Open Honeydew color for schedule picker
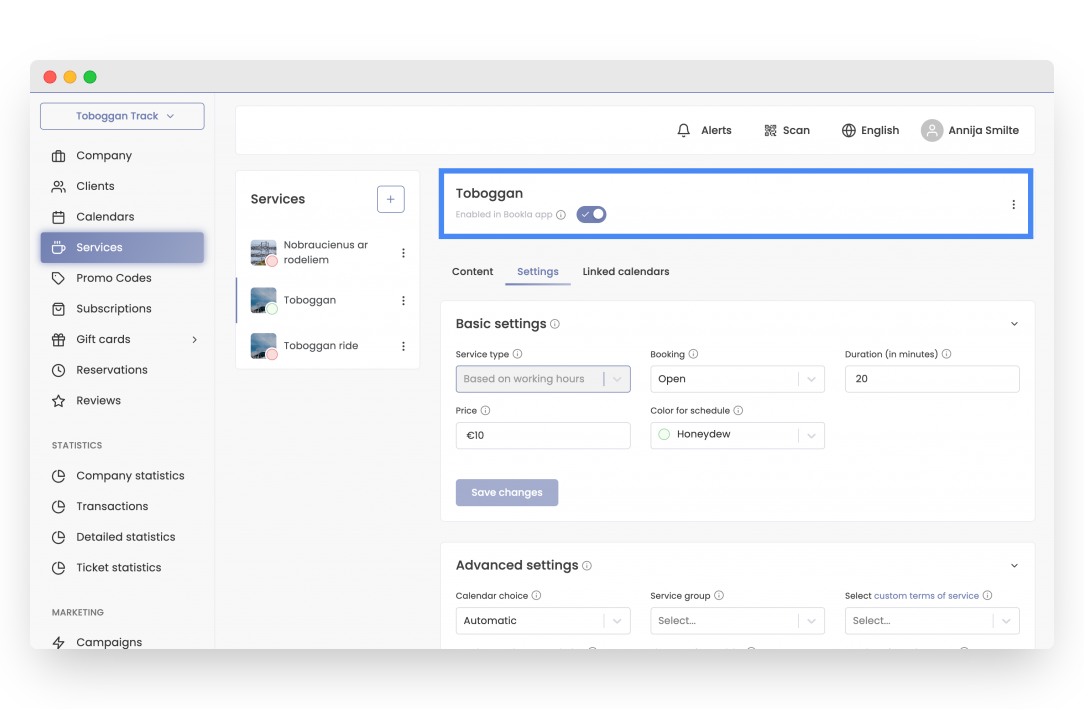This screenshot has width=1084, height=709. [737, 435]
